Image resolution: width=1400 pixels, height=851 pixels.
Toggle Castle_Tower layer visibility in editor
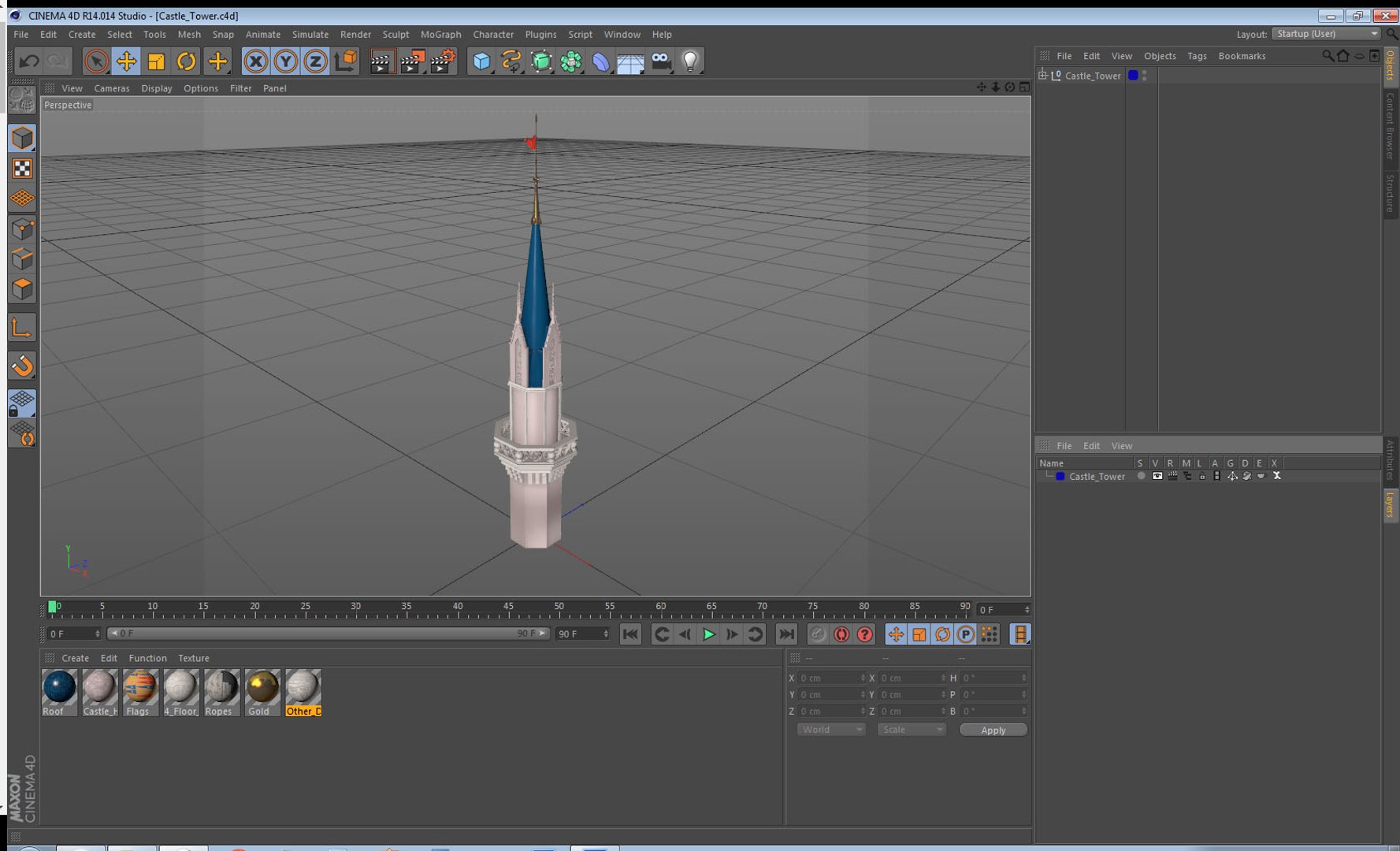pos(1157,476)
